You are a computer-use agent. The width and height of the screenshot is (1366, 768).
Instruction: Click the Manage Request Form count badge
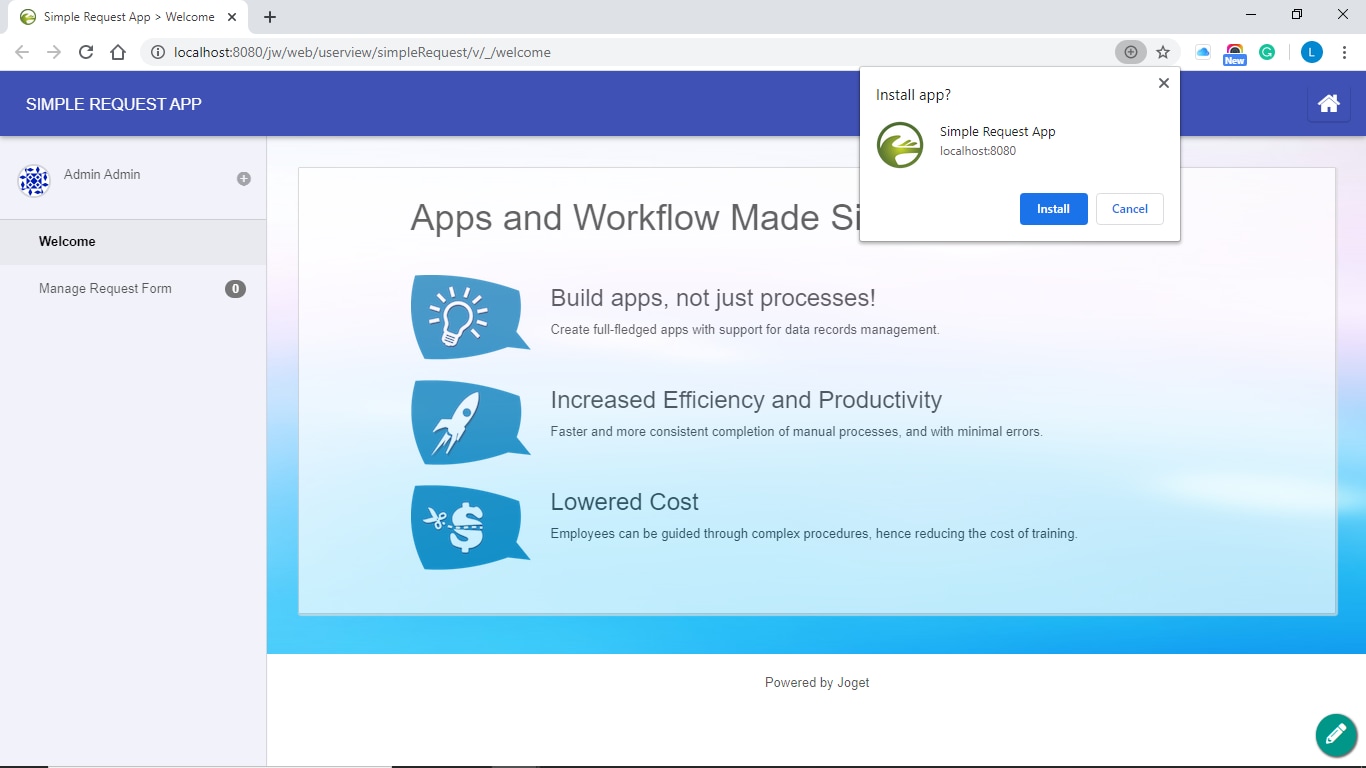pos(235,289)
